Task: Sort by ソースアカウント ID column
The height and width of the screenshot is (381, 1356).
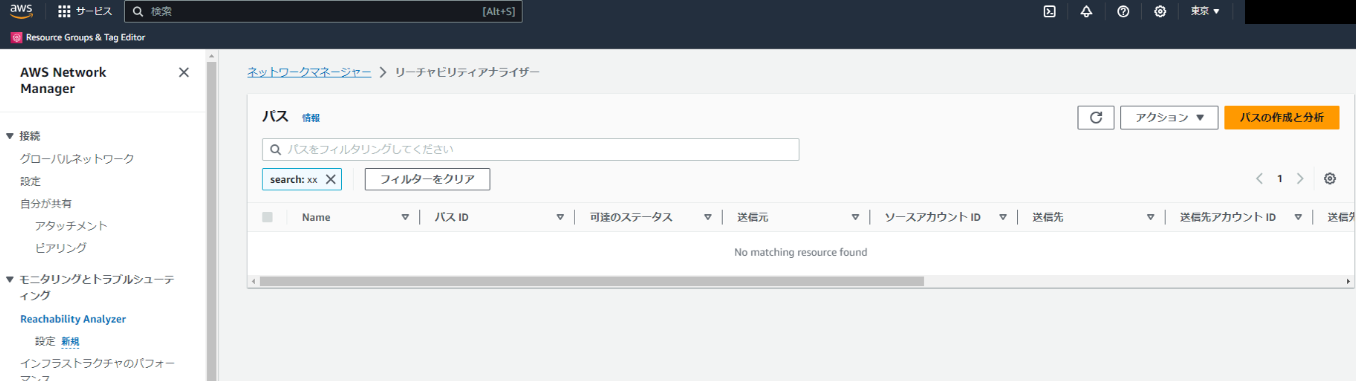Action: 1002,217
